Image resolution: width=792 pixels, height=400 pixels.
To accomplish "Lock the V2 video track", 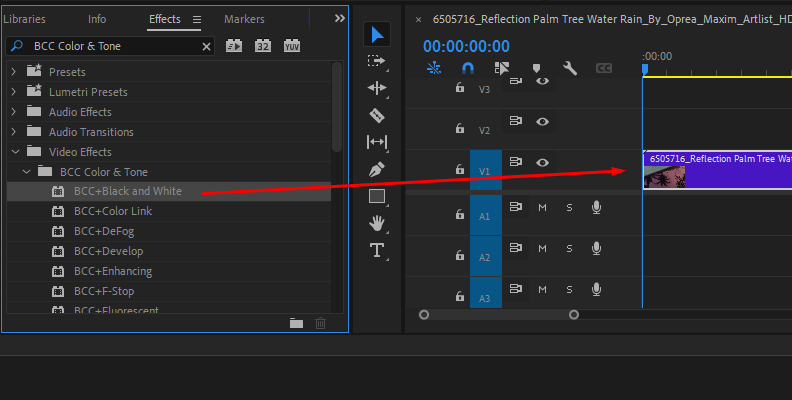I will coord(460,129).
